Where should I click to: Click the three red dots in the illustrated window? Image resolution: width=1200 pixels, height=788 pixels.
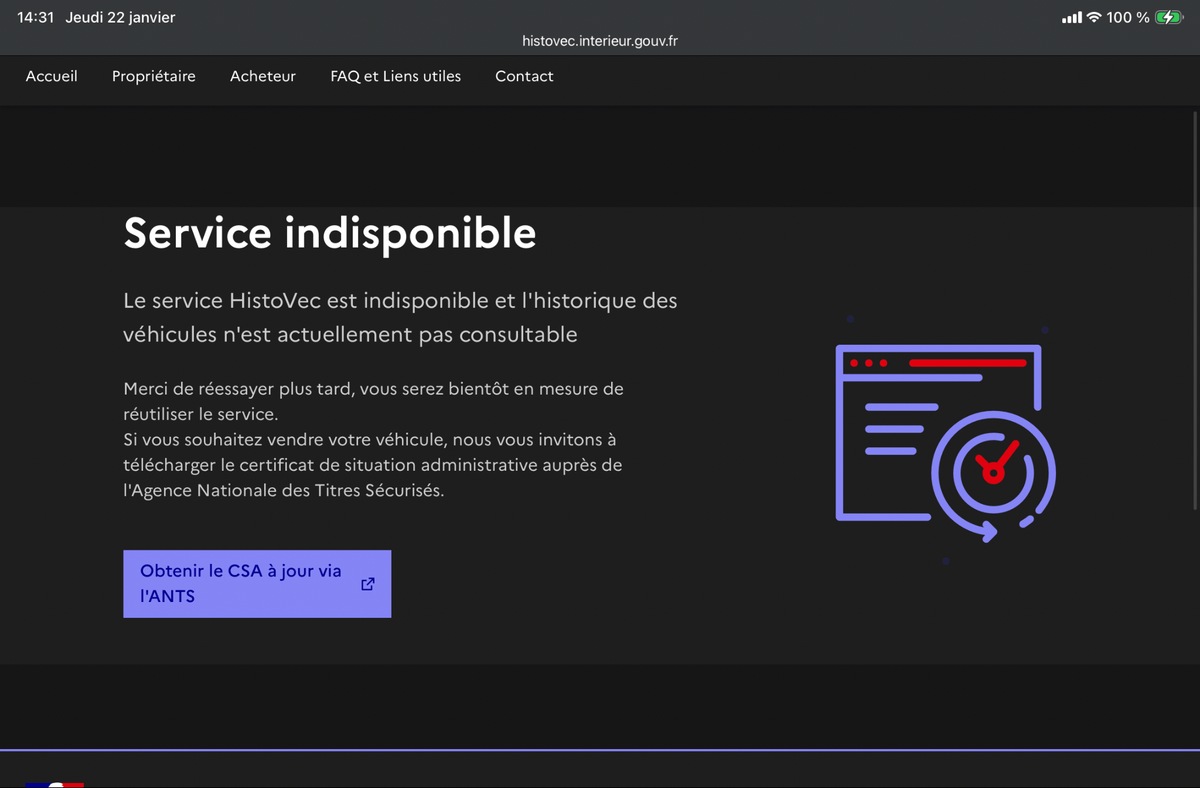tap(868, 363)
